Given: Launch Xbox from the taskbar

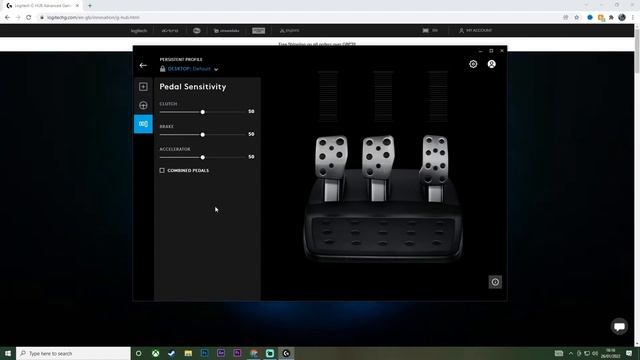Looking at the screenshot, I should [x=156, y=353].
